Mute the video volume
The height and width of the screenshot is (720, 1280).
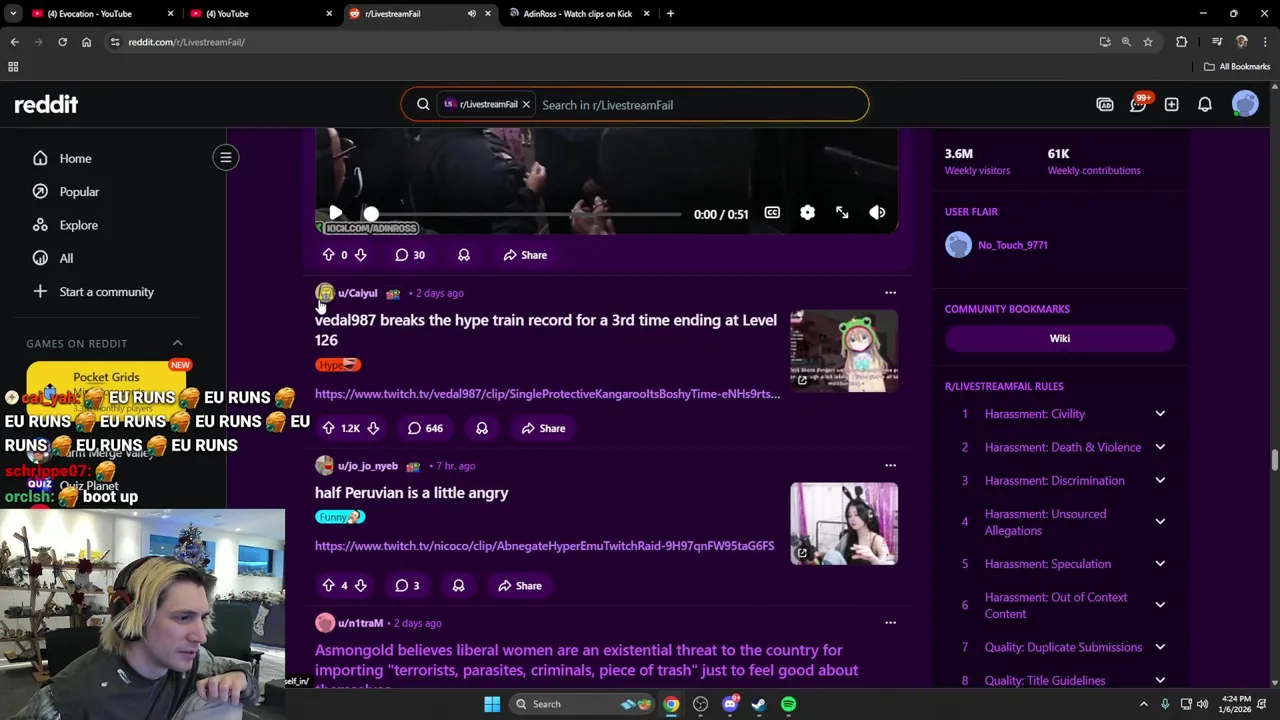877,213
